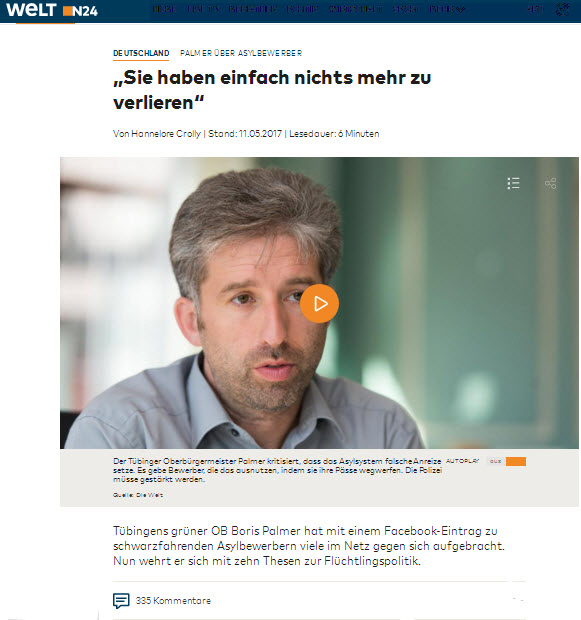This screenshot has width=581, height=620.
Task: Click the article headline text
Action: 272,90
